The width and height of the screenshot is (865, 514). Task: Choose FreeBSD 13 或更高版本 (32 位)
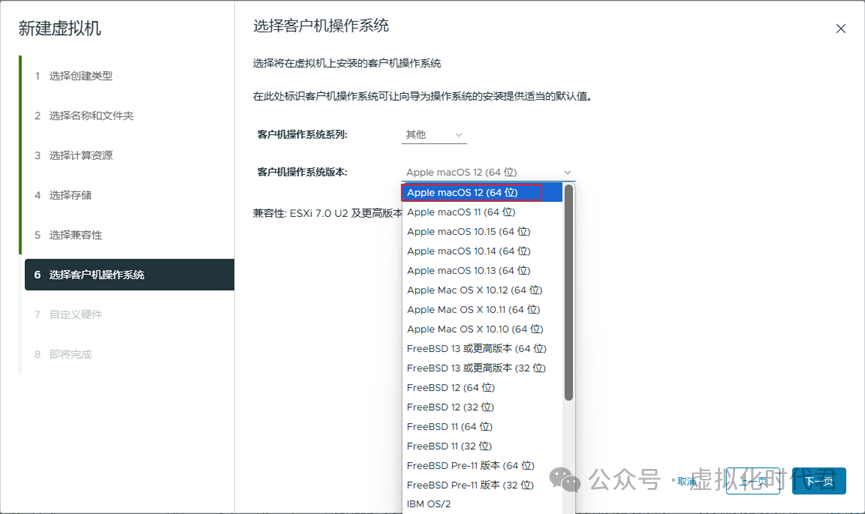[482, 368]
